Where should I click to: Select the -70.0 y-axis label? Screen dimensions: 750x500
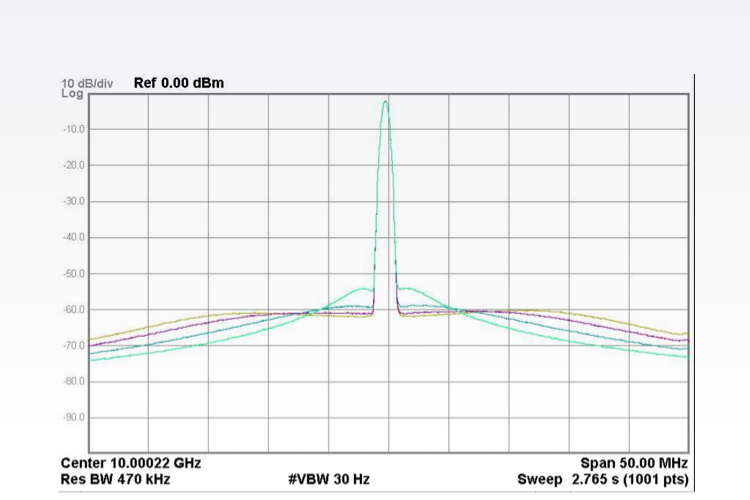[x=74, y=345]
